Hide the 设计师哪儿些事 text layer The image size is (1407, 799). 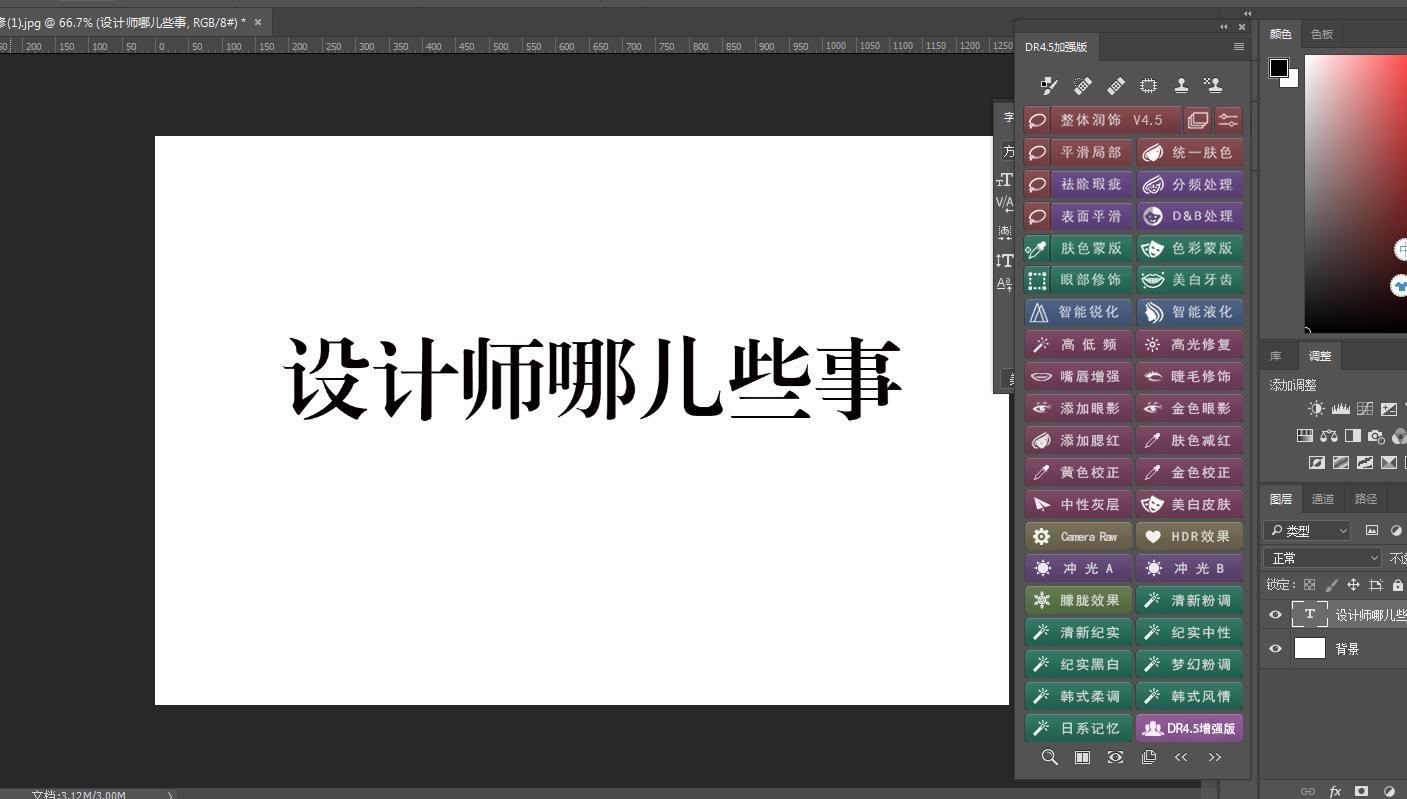[1275, 614]
